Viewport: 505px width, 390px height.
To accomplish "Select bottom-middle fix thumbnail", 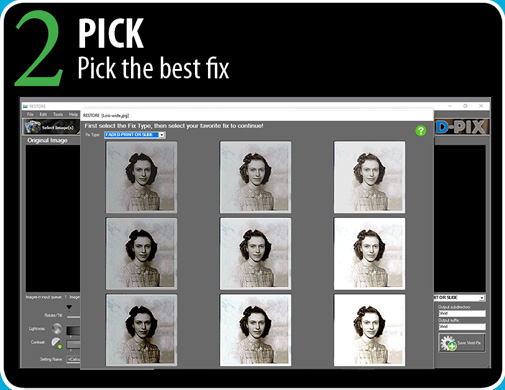I will 255,330.
